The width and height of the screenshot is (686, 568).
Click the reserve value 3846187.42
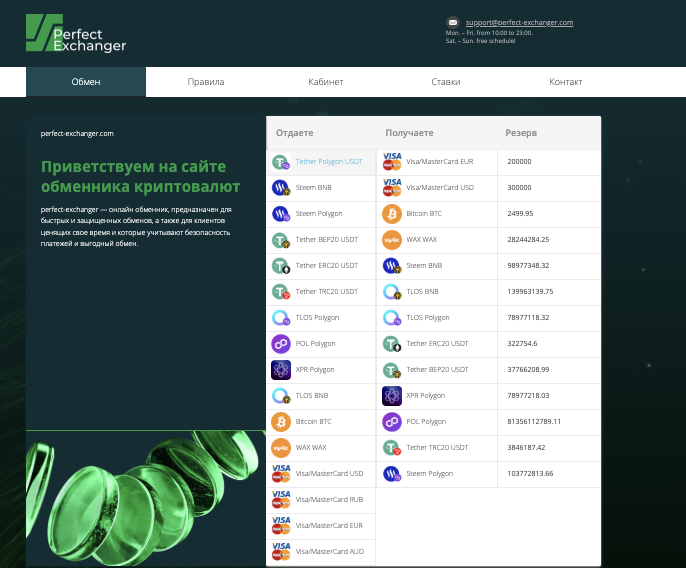click(x=526, y=447)
